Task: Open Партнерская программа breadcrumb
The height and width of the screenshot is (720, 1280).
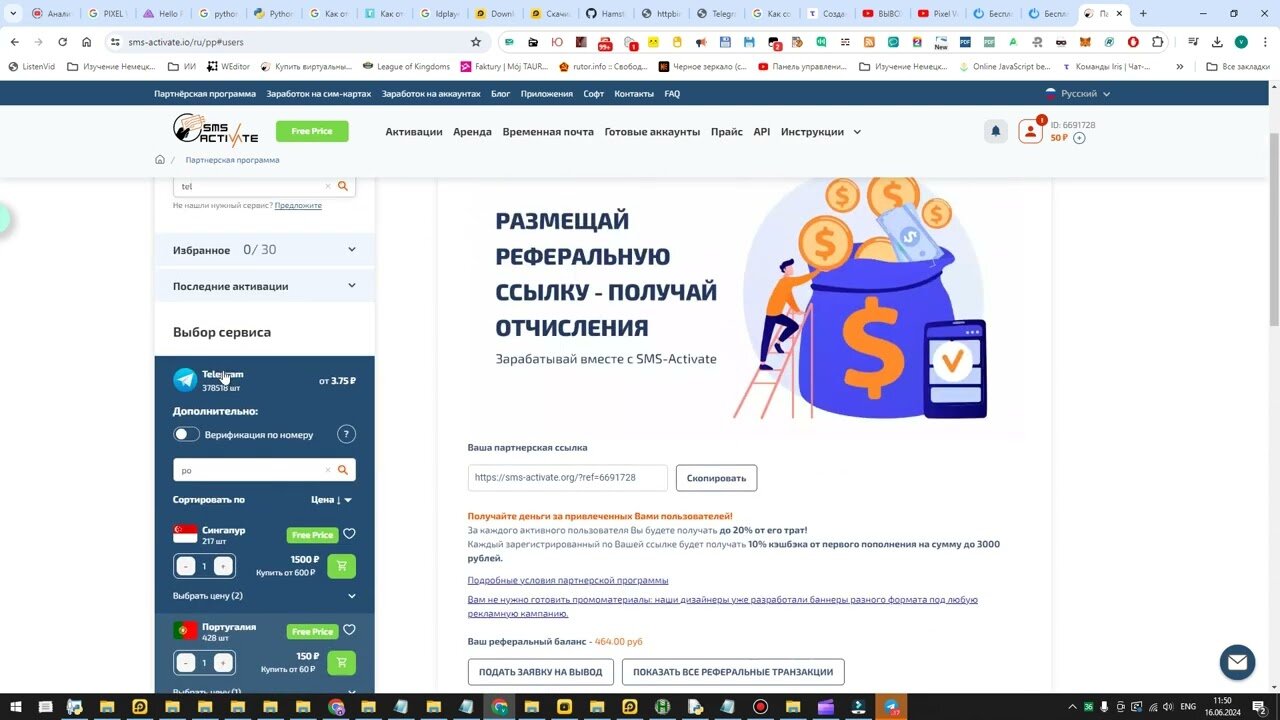Action: [x=232, y=160]
